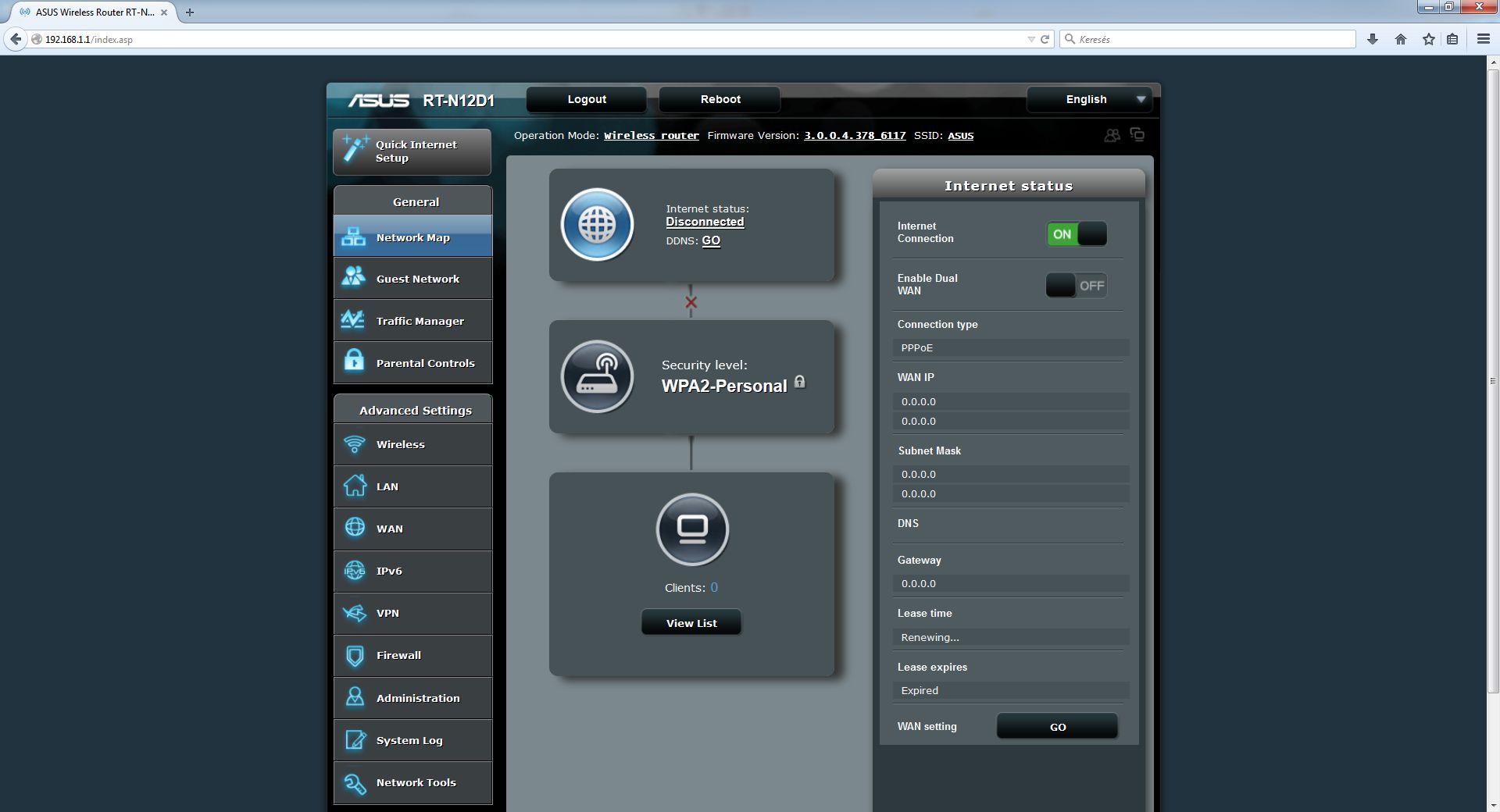Click the WAN globe icon in sidebar

[x=355, y=527]
